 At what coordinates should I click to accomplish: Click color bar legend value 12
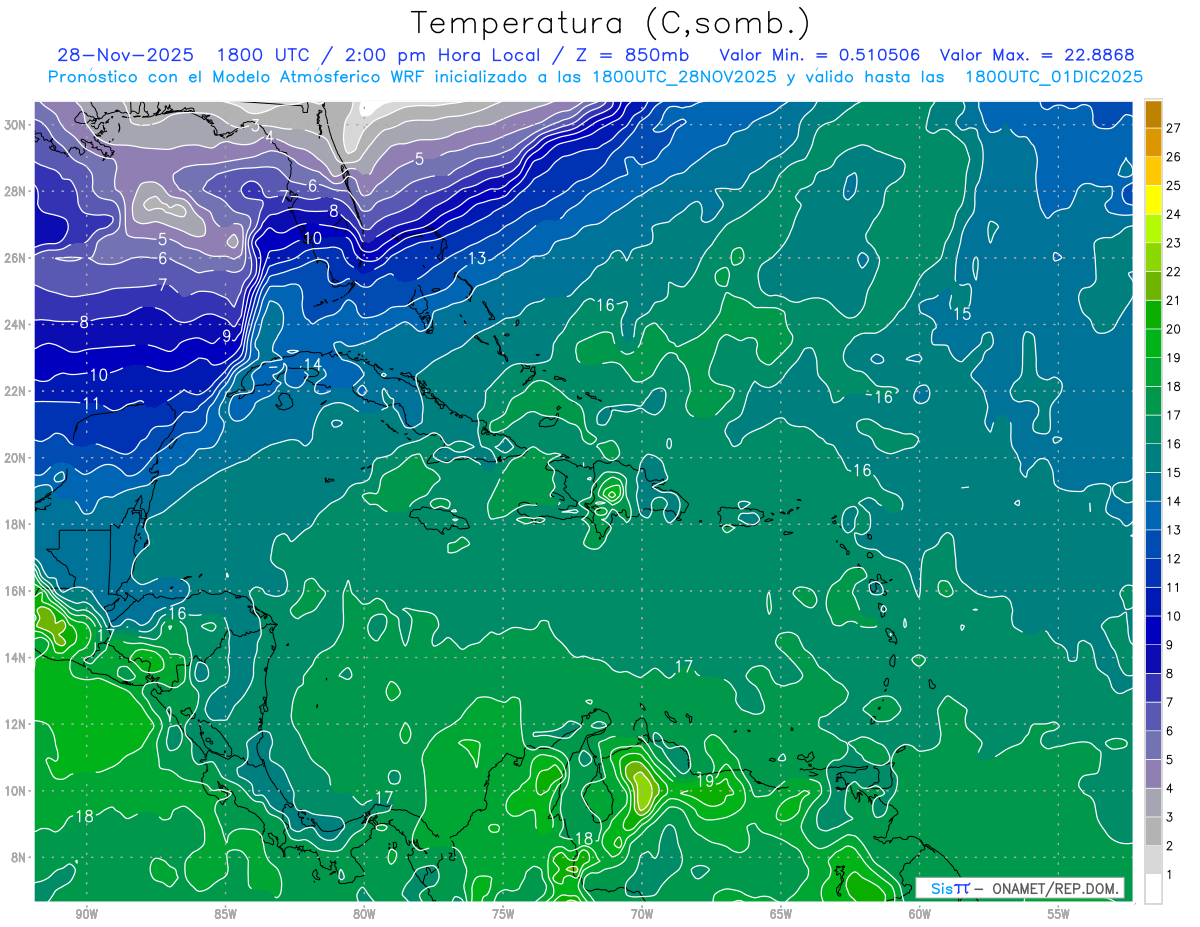coord(1173,558)
